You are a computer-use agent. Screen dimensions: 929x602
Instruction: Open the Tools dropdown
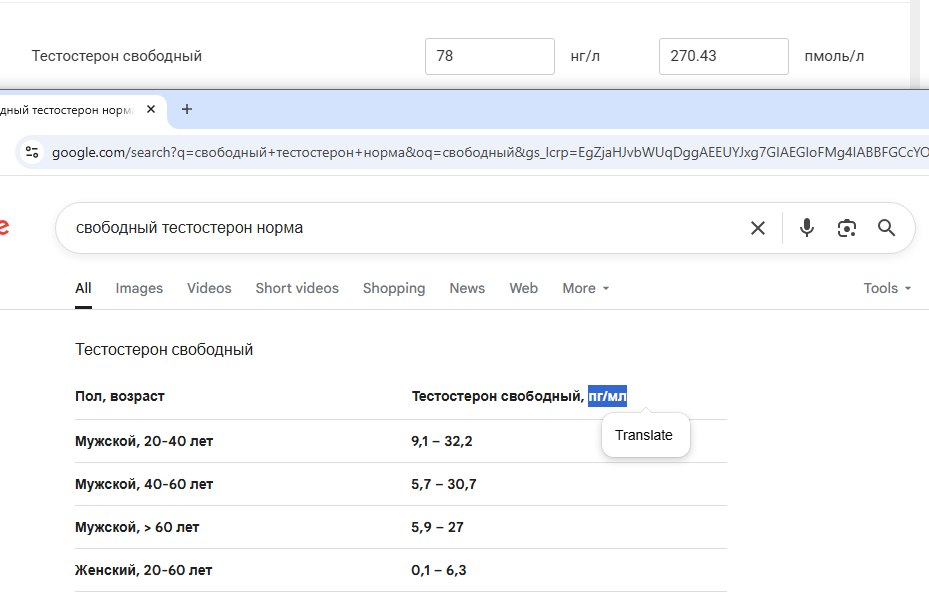tap(887, 288)
